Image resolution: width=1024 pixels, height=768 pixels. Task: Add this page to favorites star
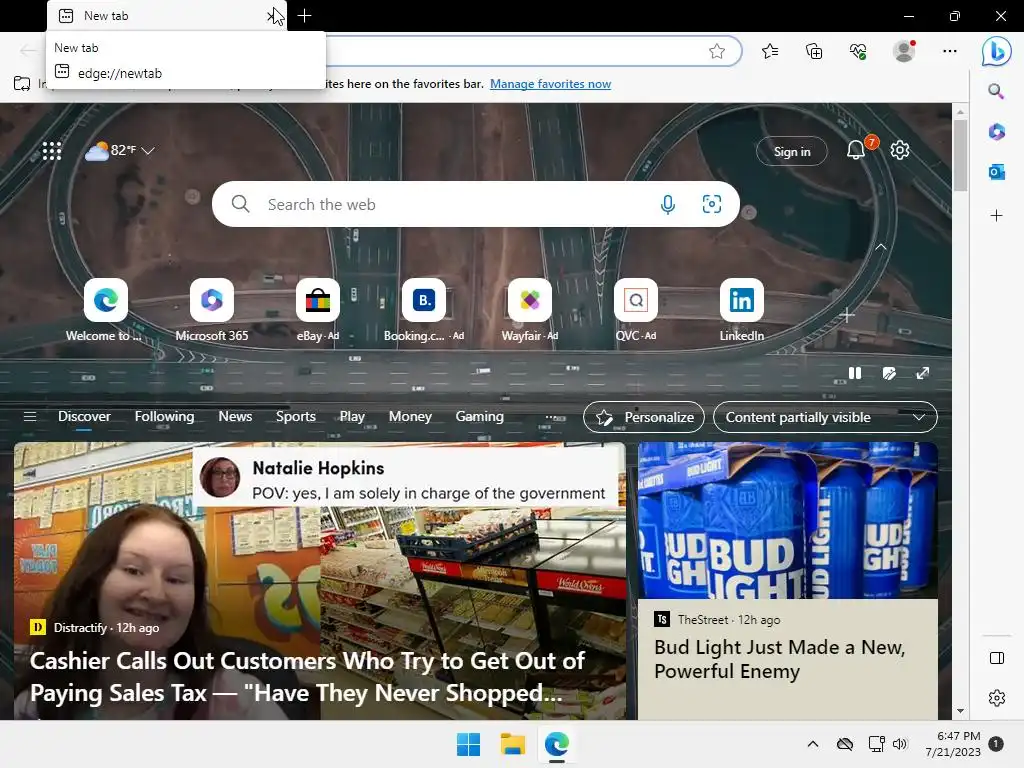coord(716,51)
